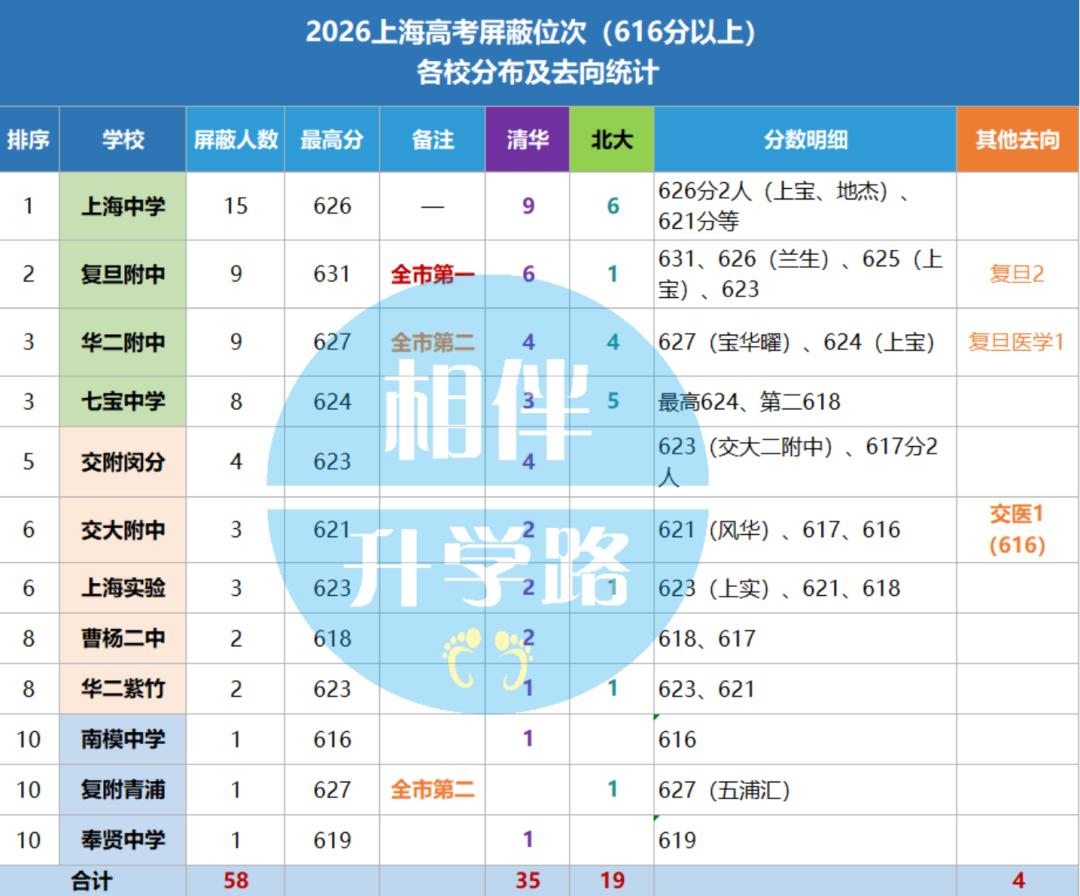1080x896 pixels.
Task: Click the 其他去向 total 4 cell
Action: pyautogui.click(x=1018, y=881)
